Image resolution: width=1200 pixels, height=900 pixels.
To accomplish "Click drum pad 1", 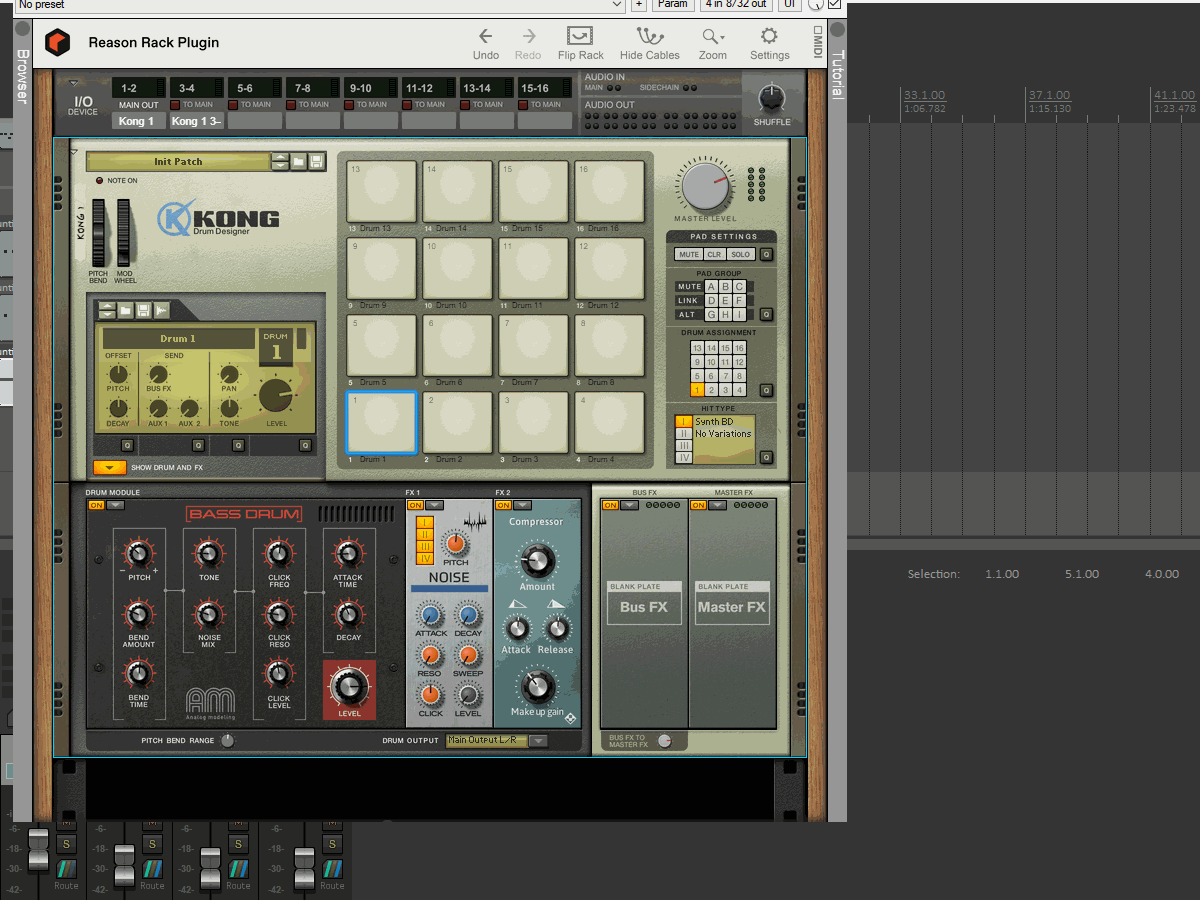I will [x=381, y=422].
